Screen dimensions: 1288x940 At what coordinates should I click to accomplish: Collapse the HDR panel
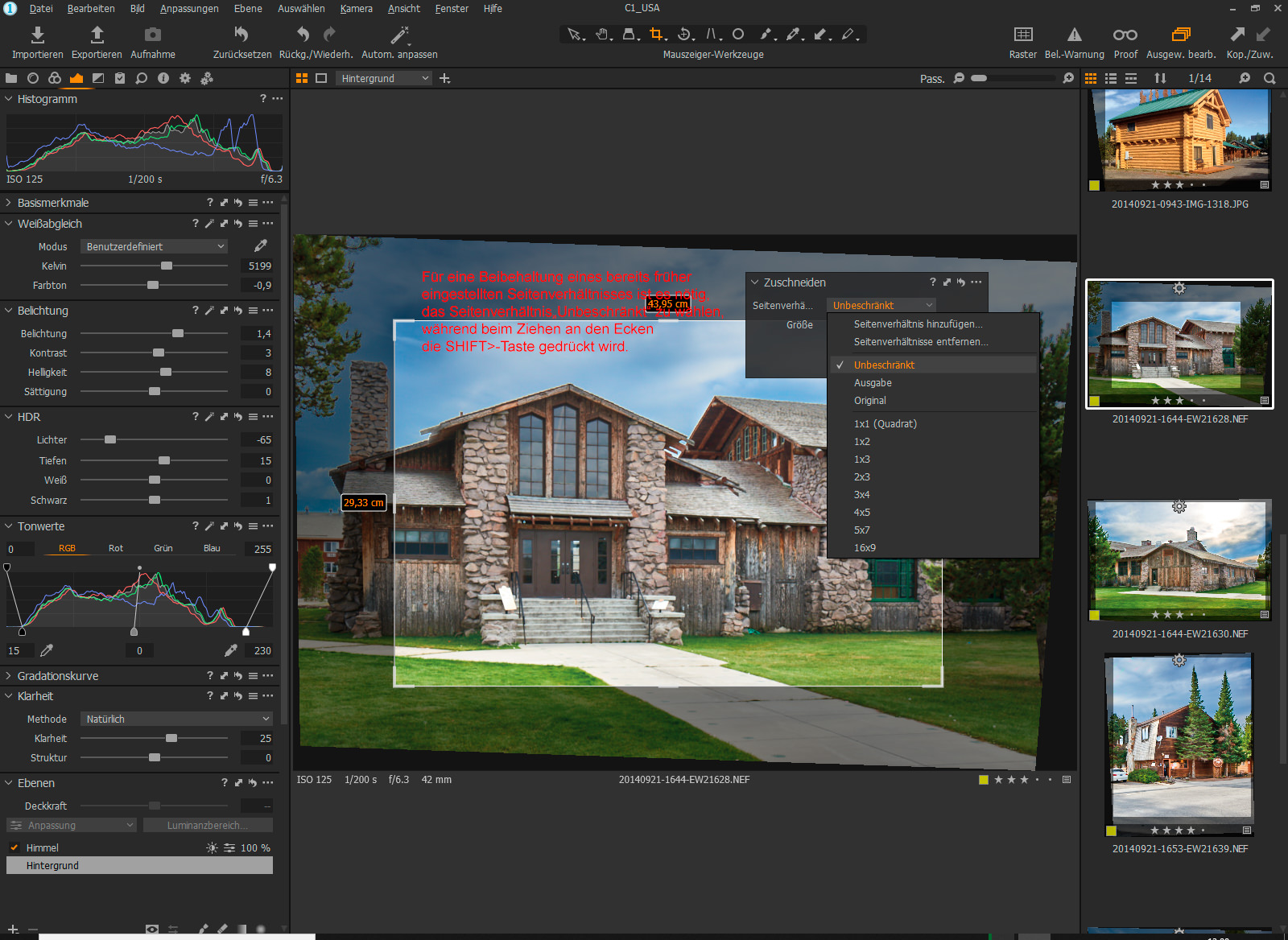[x=9, y=417]
